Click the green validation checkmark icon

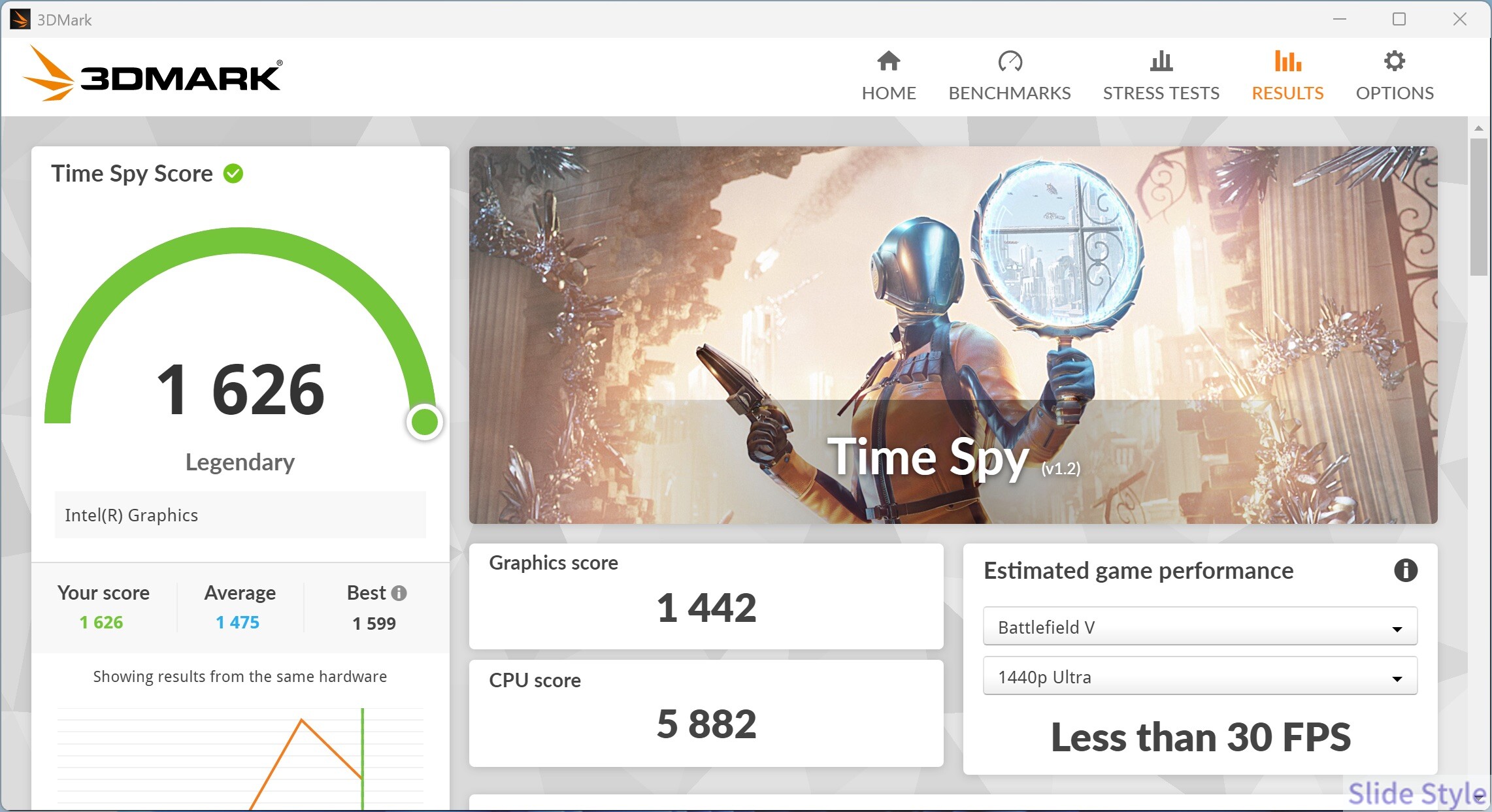tap(233, 174)
